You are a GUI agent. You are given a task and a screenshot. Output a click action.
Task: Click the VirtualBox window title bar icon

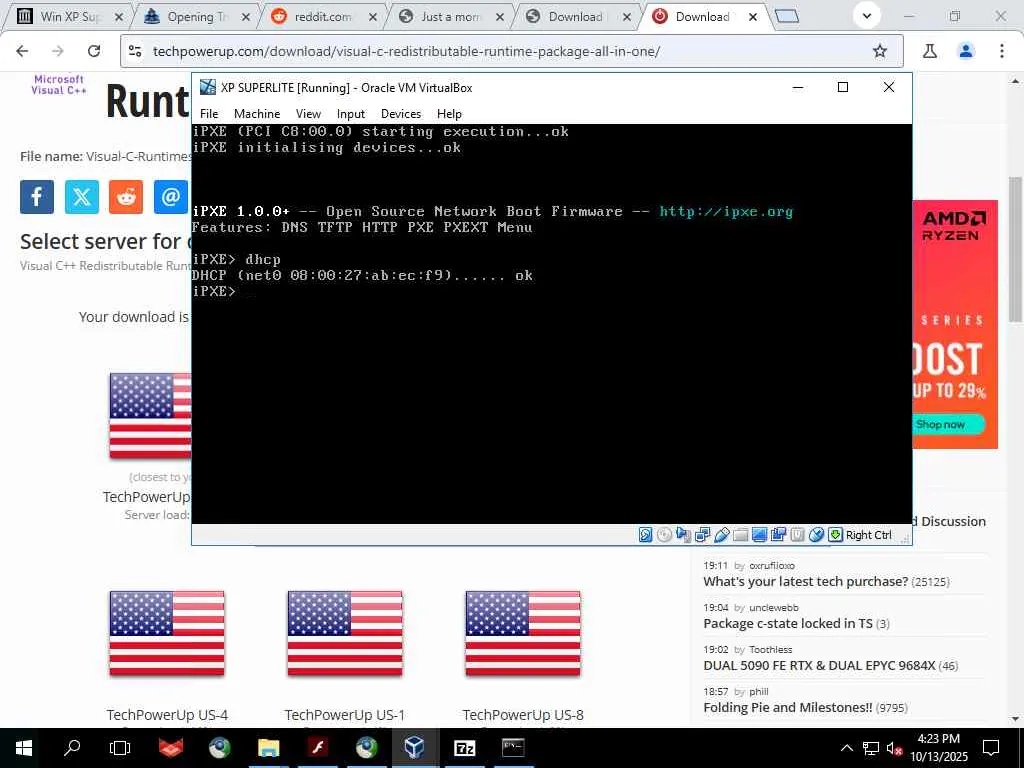pos(208,87)
